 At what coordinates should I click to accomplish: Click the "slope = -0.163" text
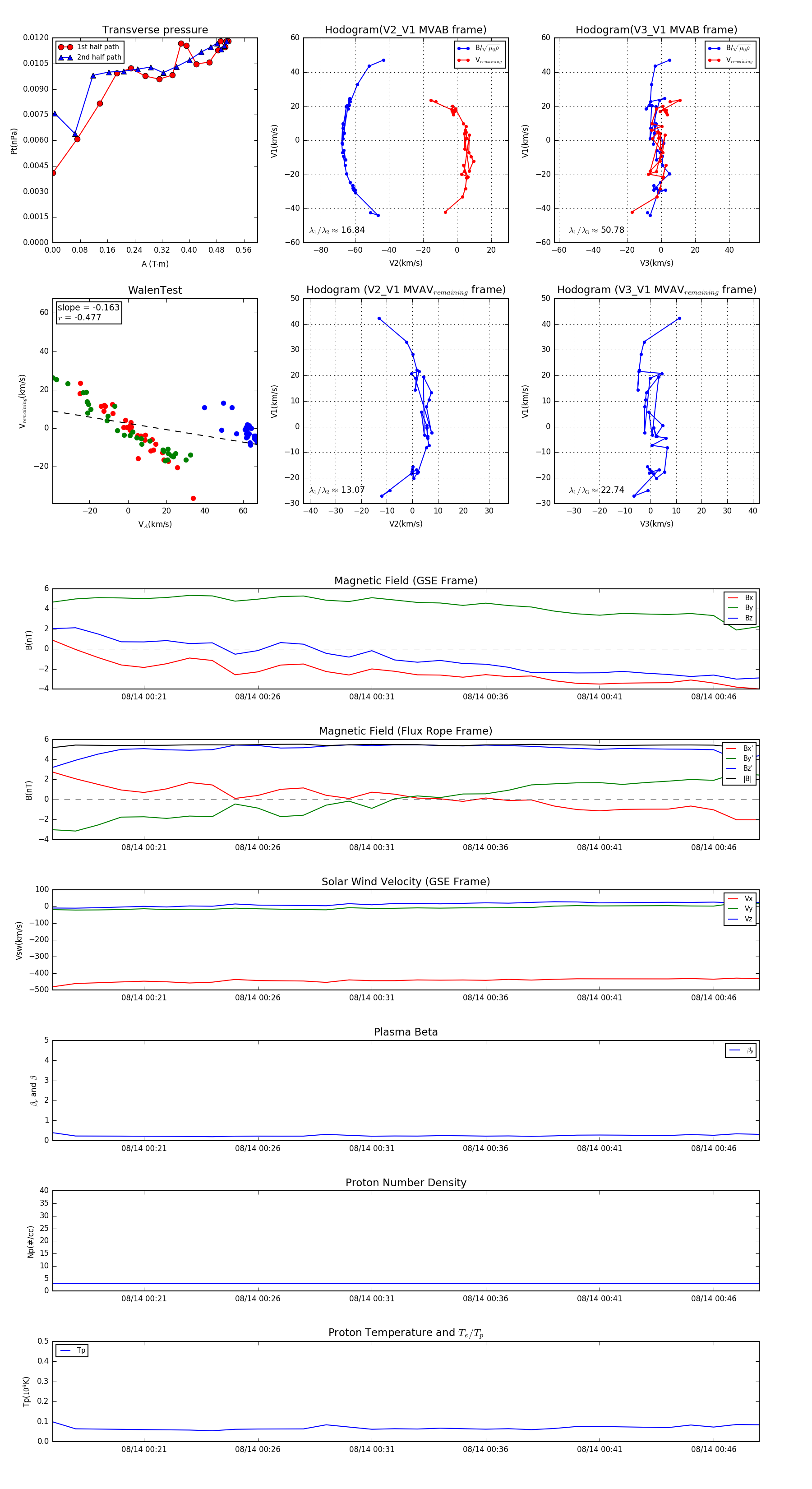pos(88,308)
